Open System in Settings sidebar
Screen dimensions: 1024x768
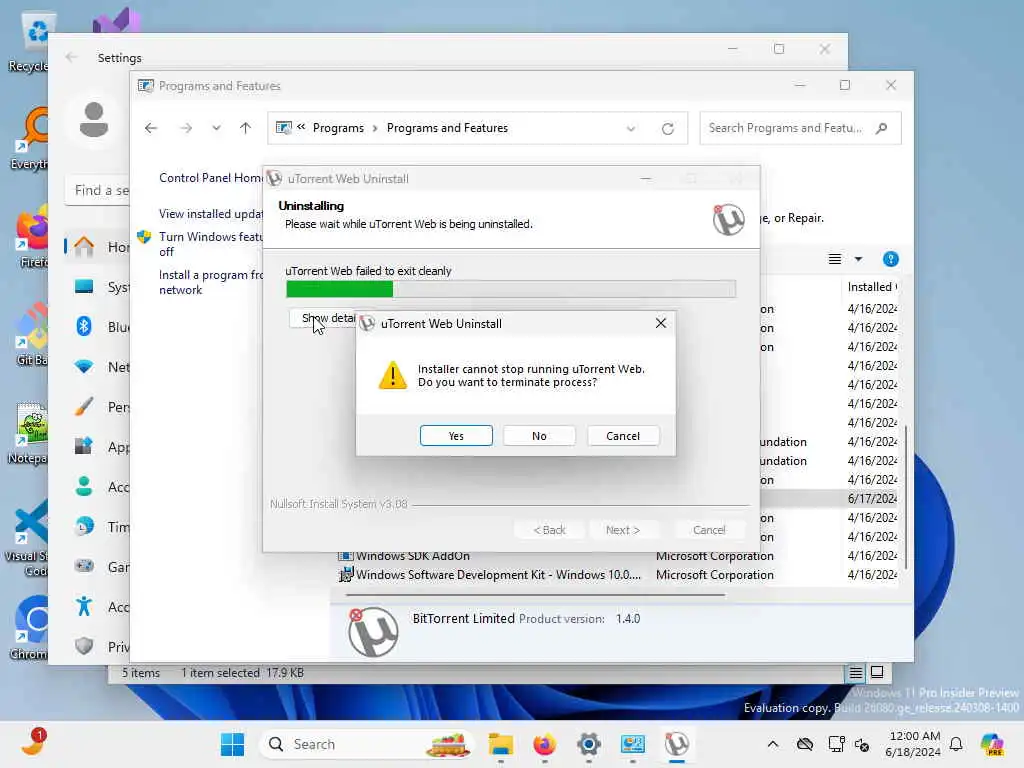tap(98, 287)
